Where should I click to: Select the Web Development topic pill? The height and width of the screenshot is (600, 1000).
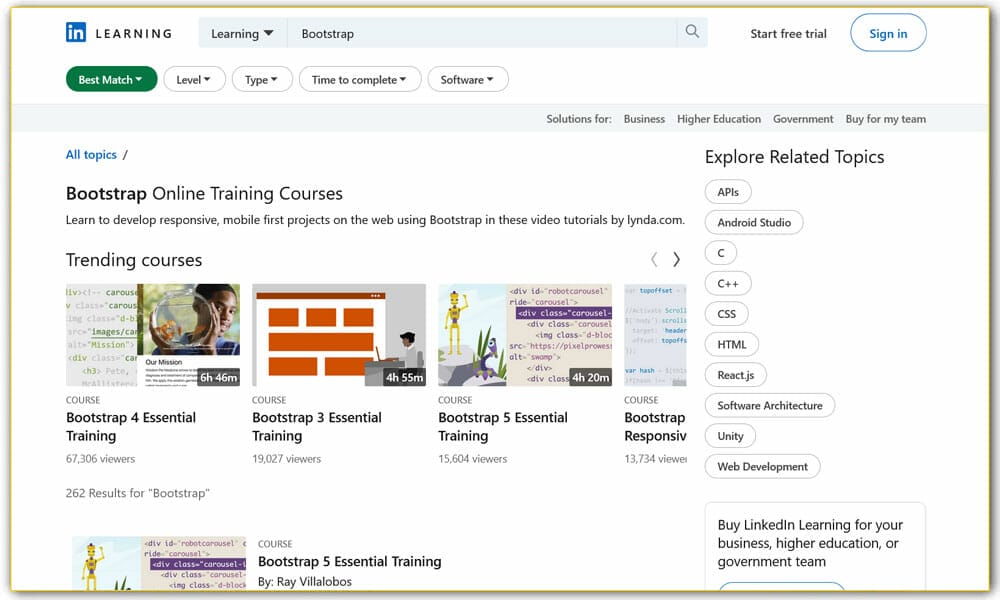pos(762,466)
